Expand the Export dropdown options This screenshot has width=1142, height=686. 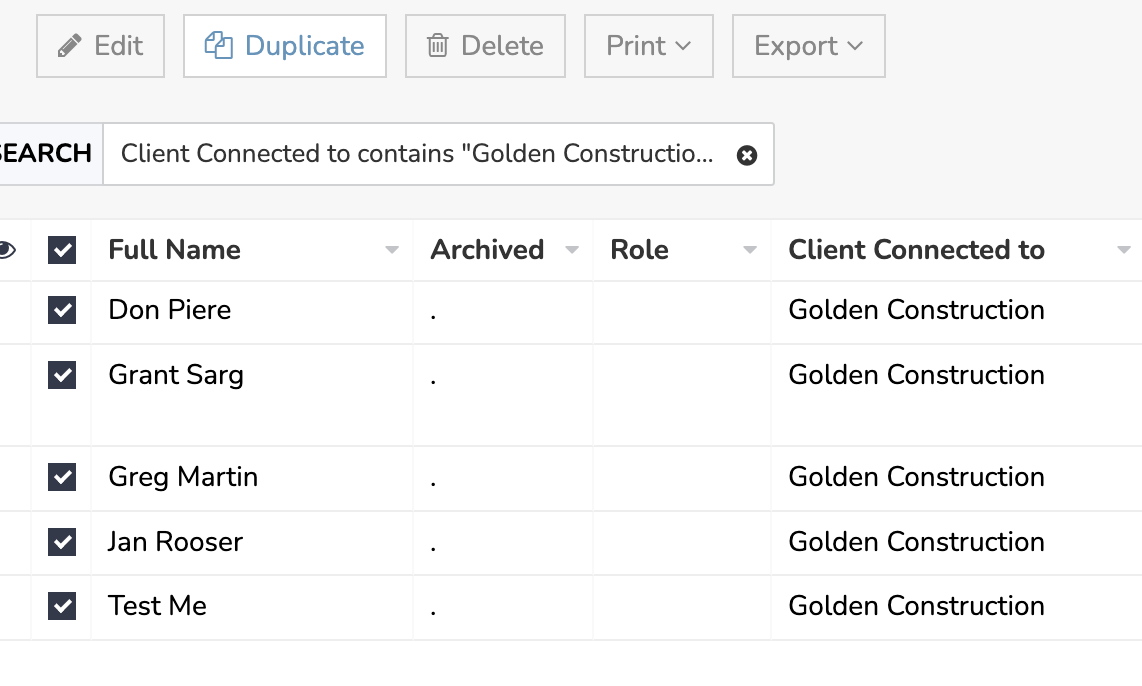coord(808,46)
